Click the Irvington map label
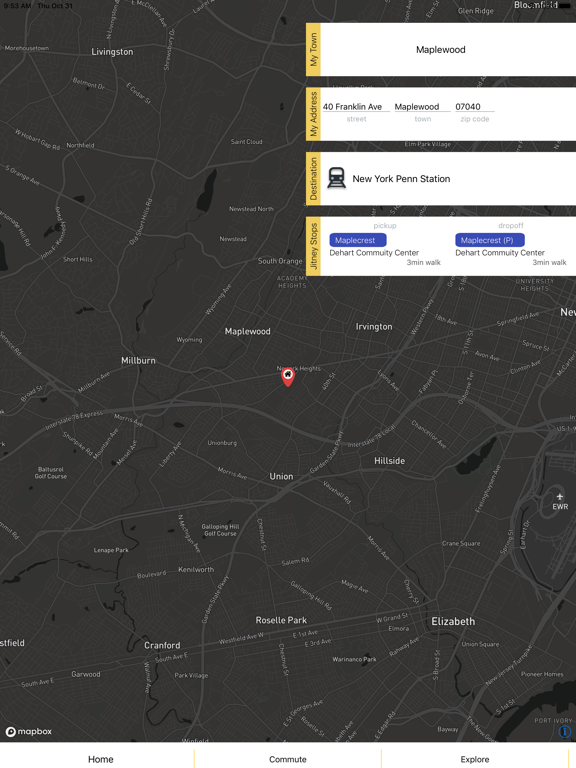The height and width of the screenshot is (768, 576). (374, 327)
